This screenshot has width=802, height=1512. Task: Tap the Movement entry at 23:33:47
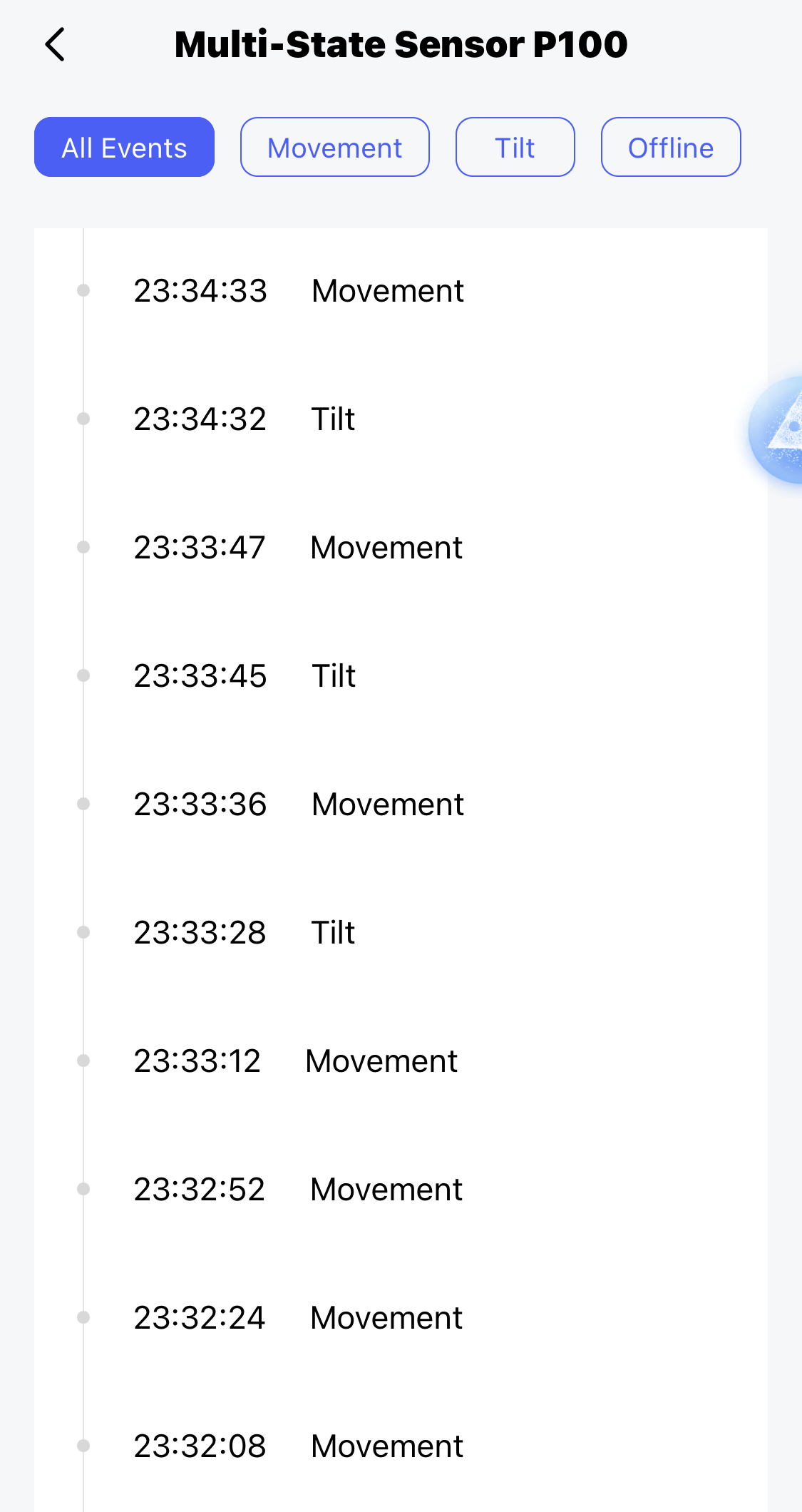pyautogui.click(x=298, y=548)
